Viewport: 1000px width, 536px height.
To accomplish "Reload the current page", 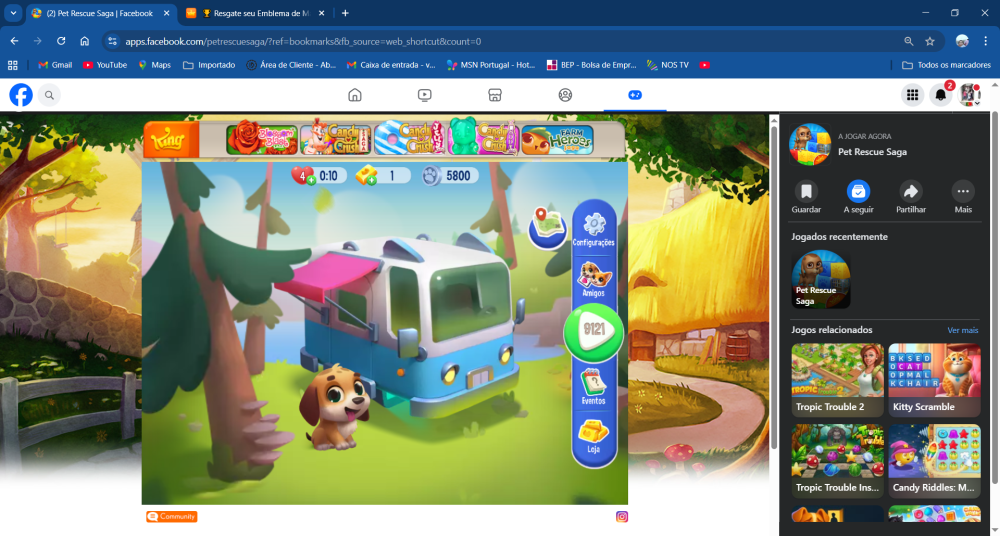I will [x=61, y=41].
